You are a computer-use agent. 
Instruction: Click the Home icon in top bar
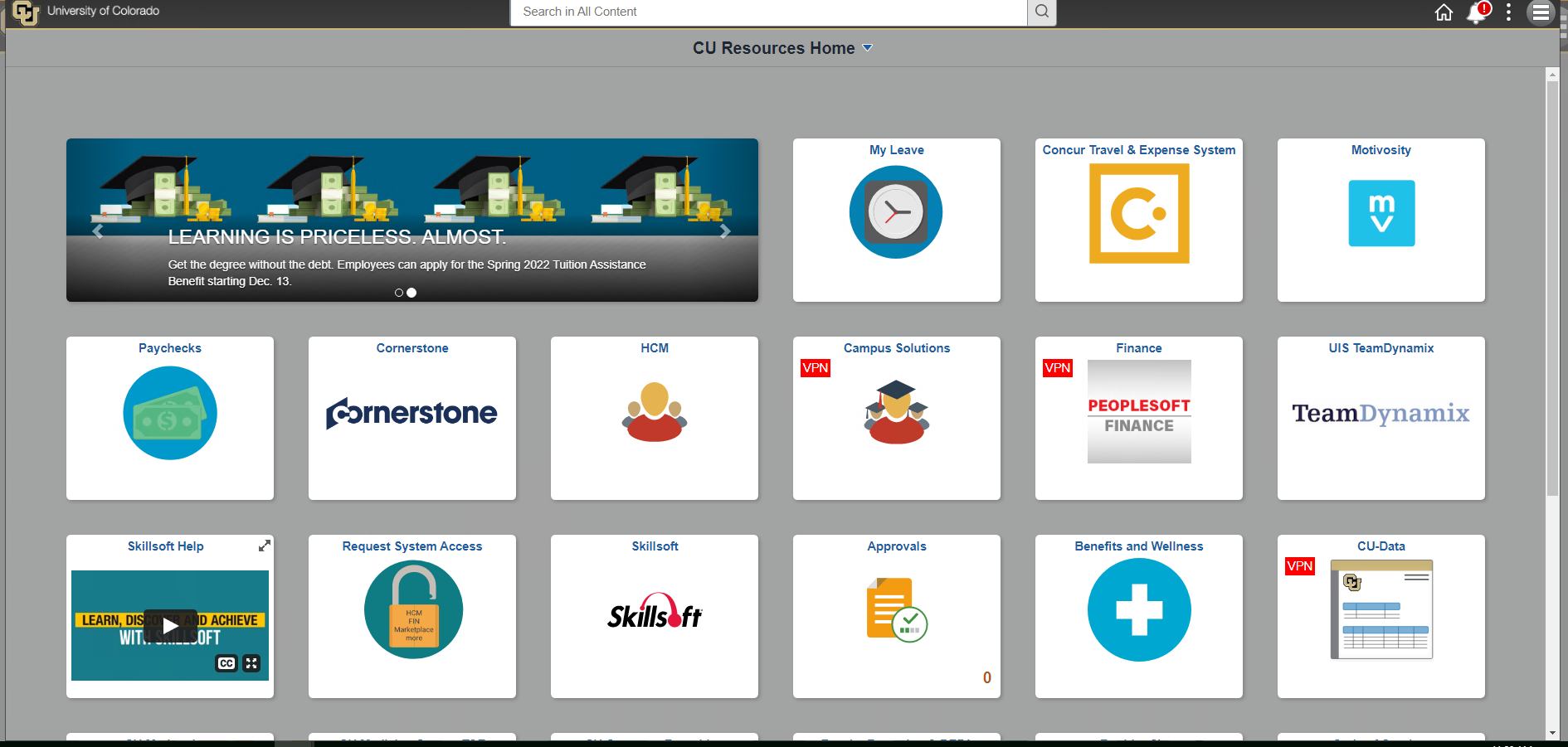click(1444, 12)
